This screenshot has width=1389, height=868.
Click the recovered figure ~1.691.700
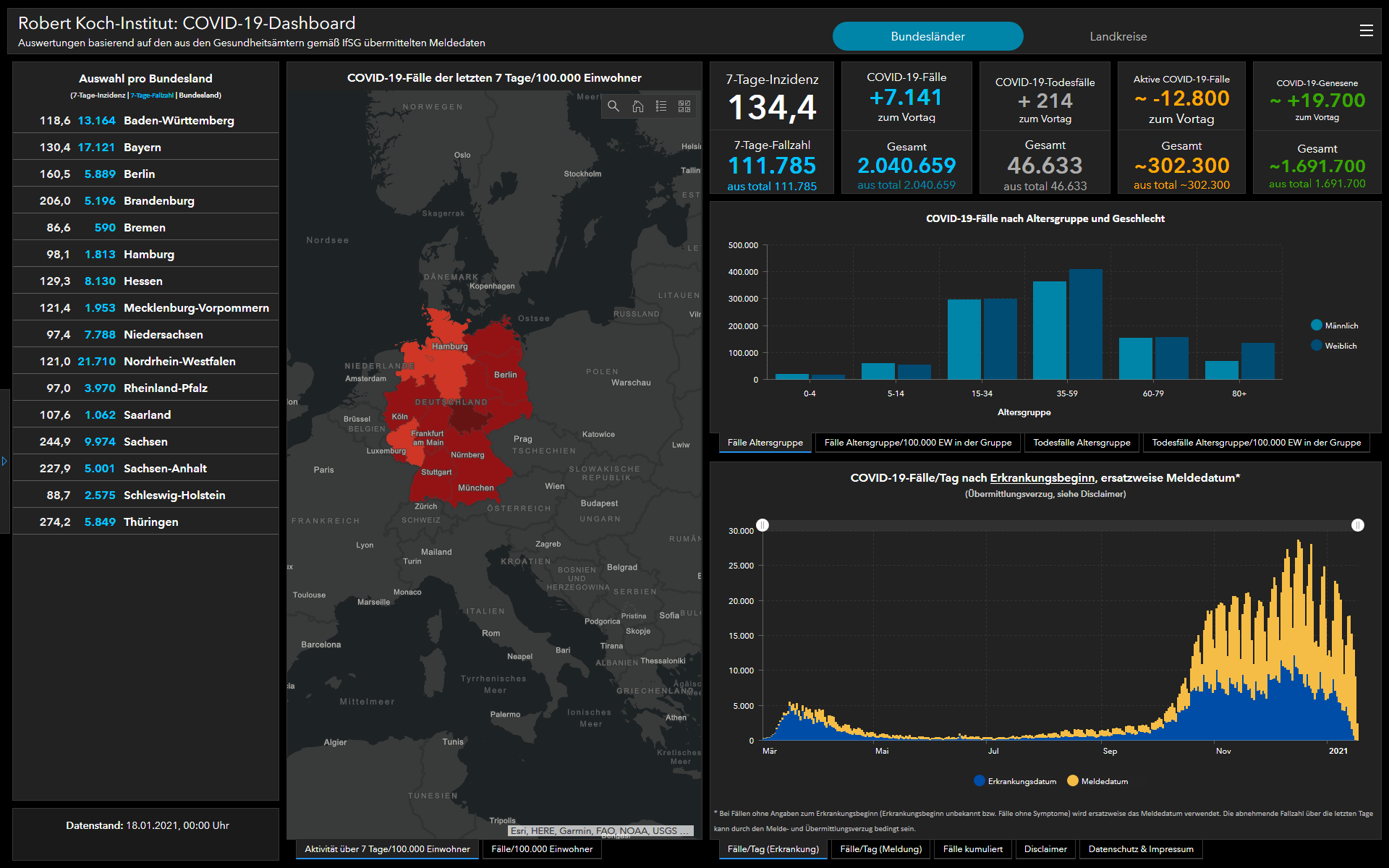(x=1317, y=166)
